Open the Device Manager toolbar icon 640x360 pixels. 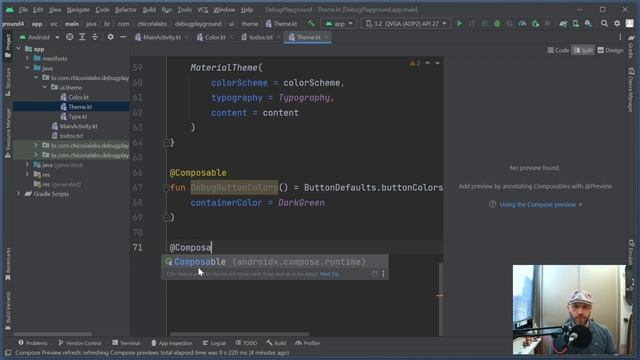point(576,24)
